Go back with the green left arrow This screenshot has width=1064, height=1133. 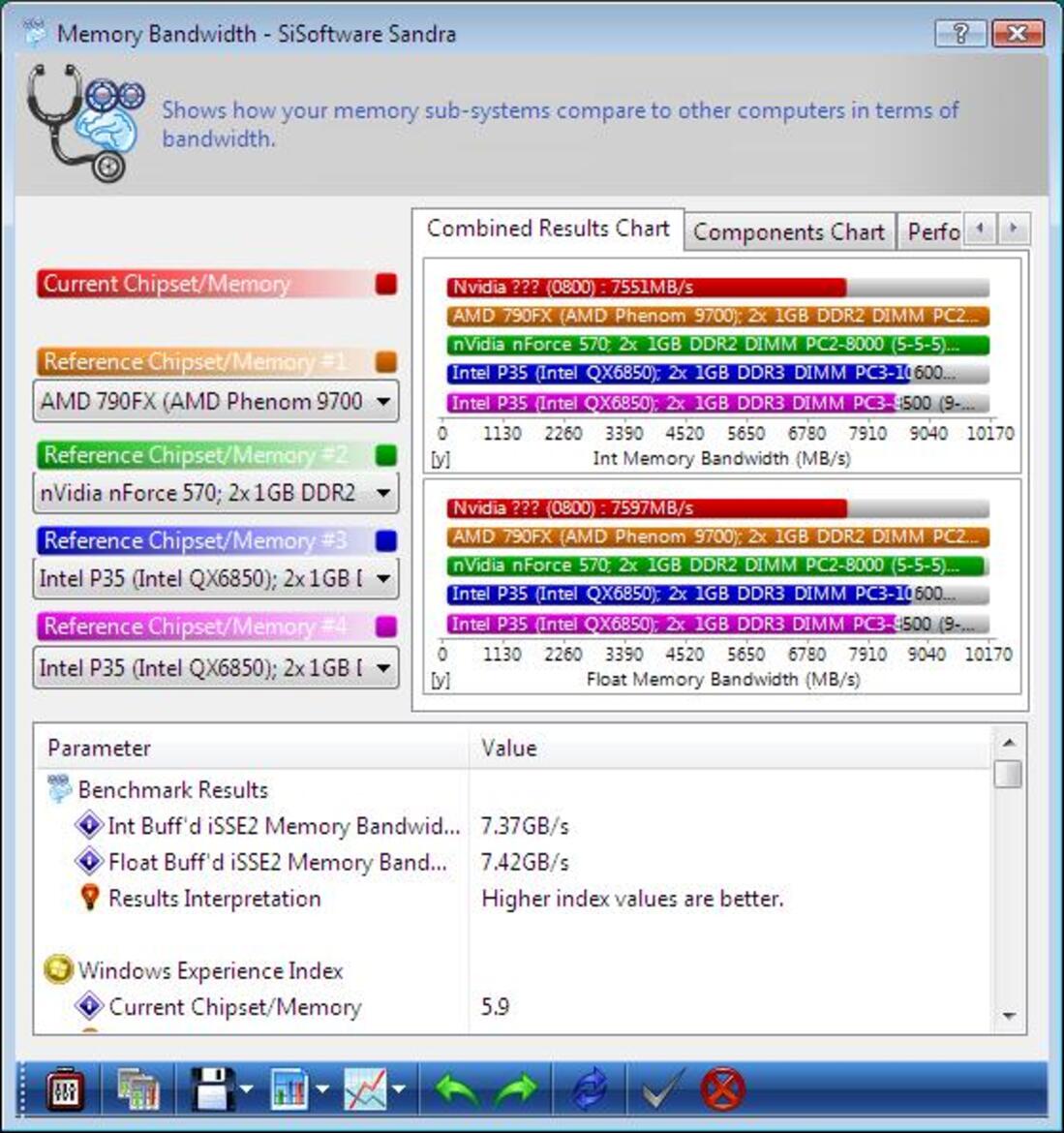(457, 1089)
